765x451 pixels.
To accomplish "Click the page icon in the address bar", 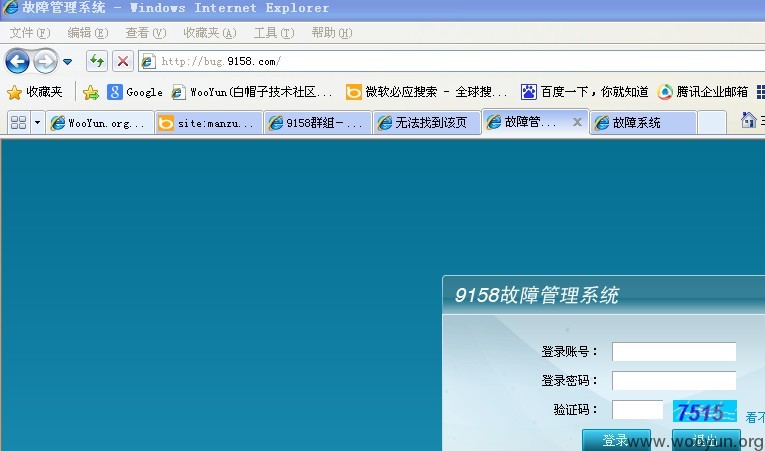I will (148, 62).
